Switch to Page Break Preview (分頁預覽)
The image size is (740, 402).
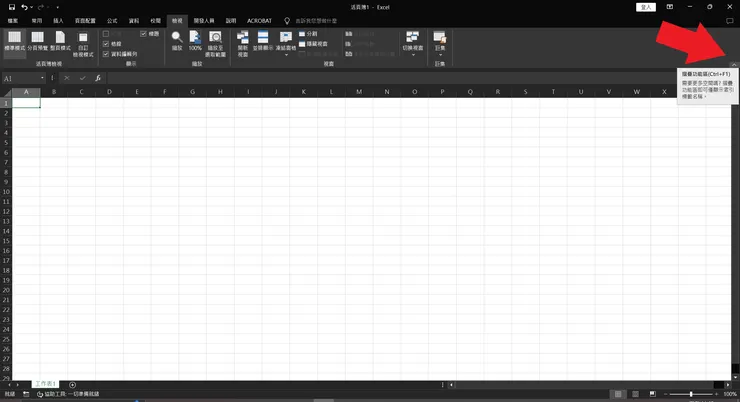click(x=37, y=41)
